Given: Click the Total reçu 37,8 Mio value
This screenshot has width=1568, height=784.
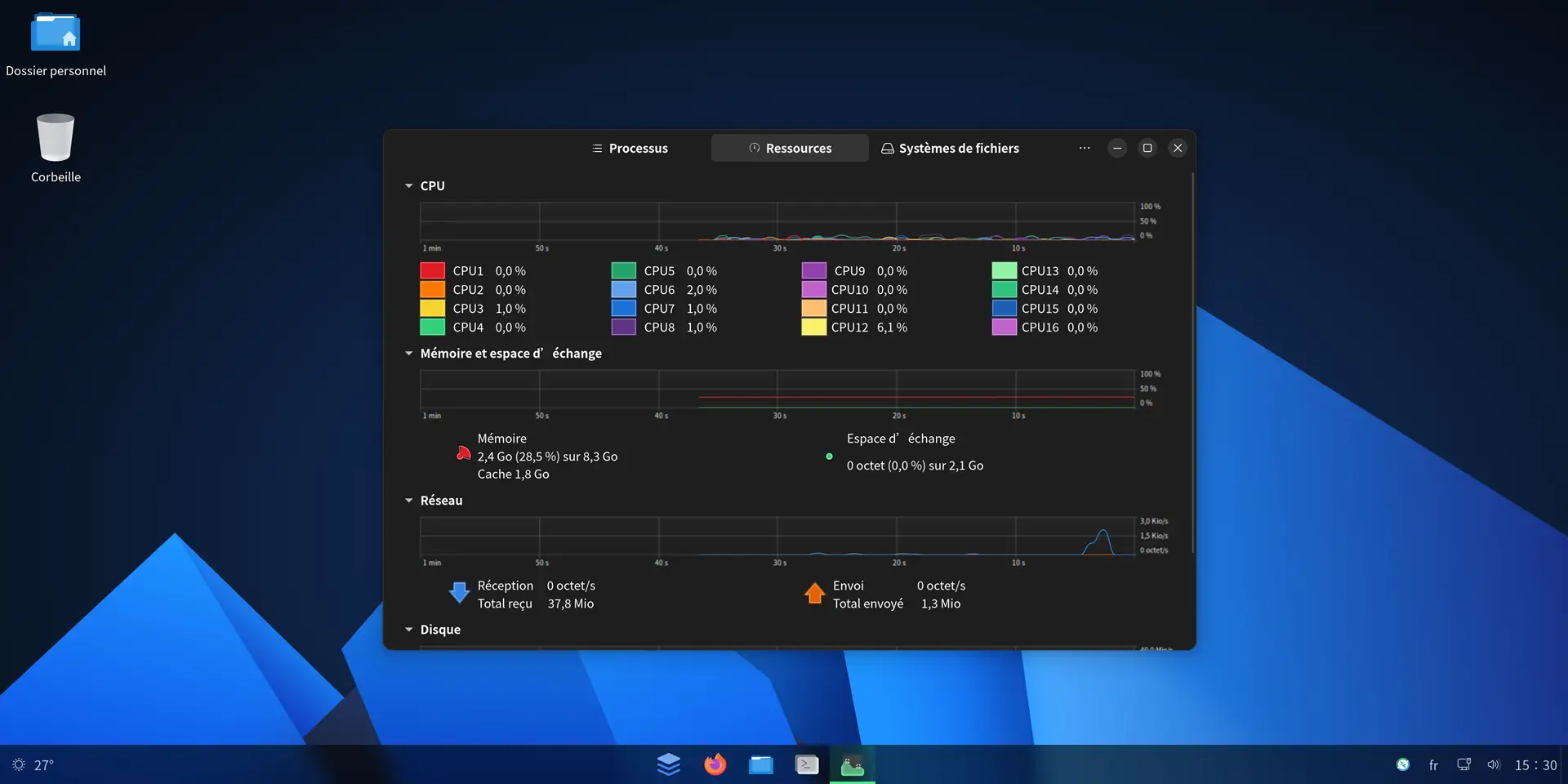Looking at the screenshot, I should pos(571,604).
